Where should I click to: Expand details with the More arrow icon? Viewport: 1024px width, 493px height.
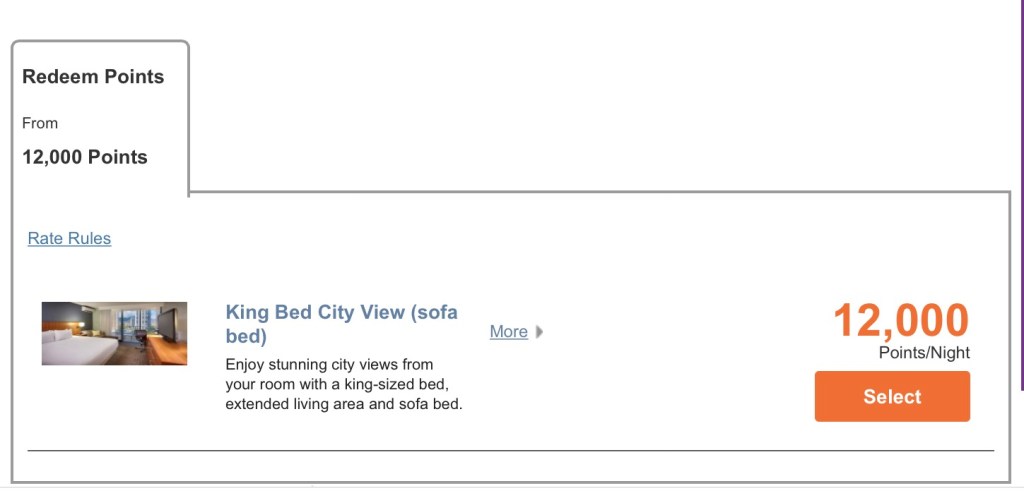[x=540, y=332]
